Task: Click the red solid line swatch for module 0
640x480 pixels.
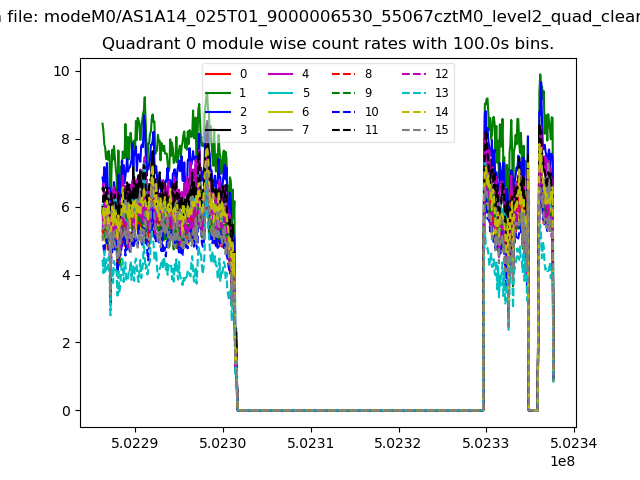Action: [x=219, y=75]
